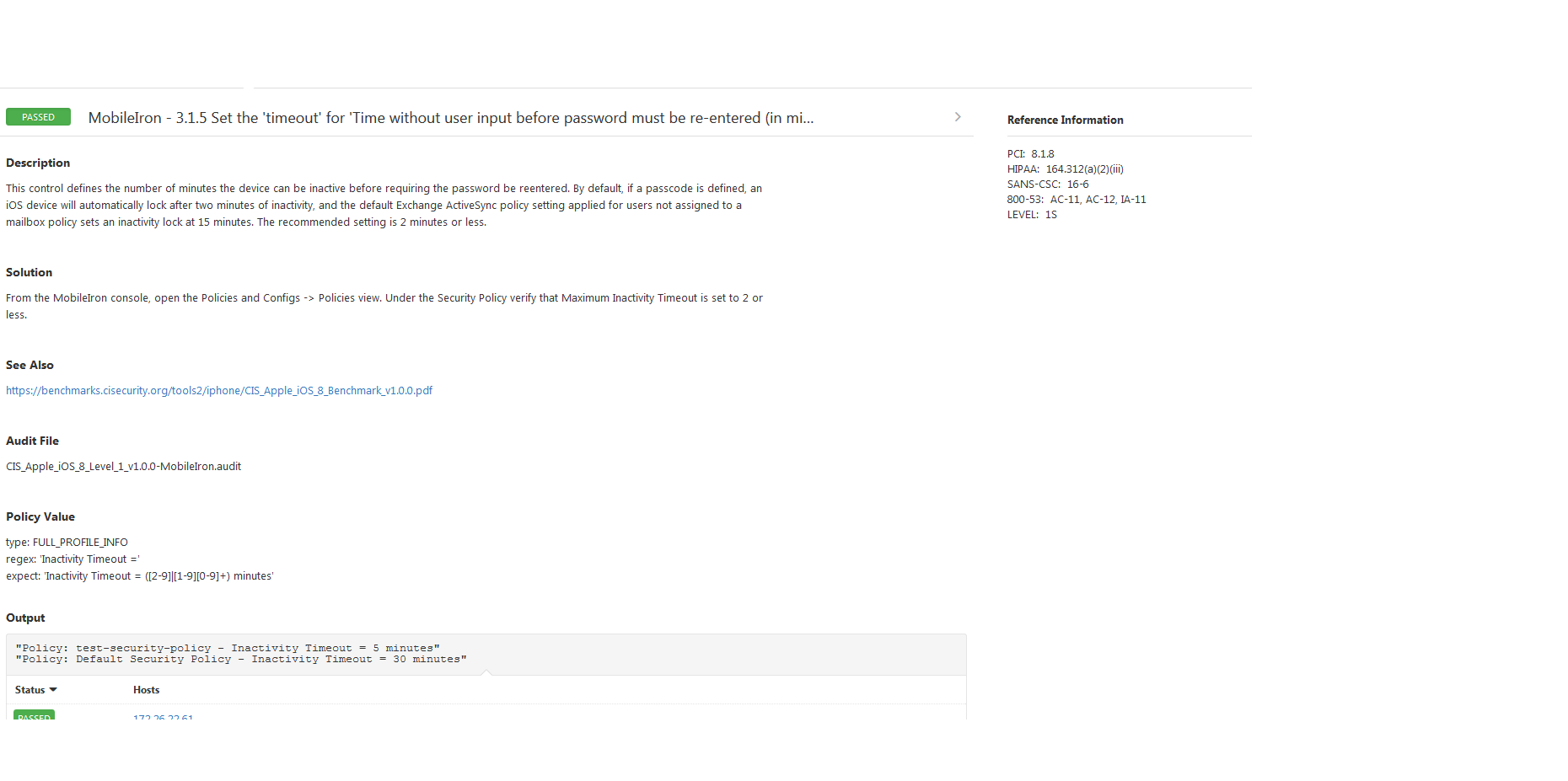Select the PCI 8.1.8 reference entry

tap(1030, 154)
